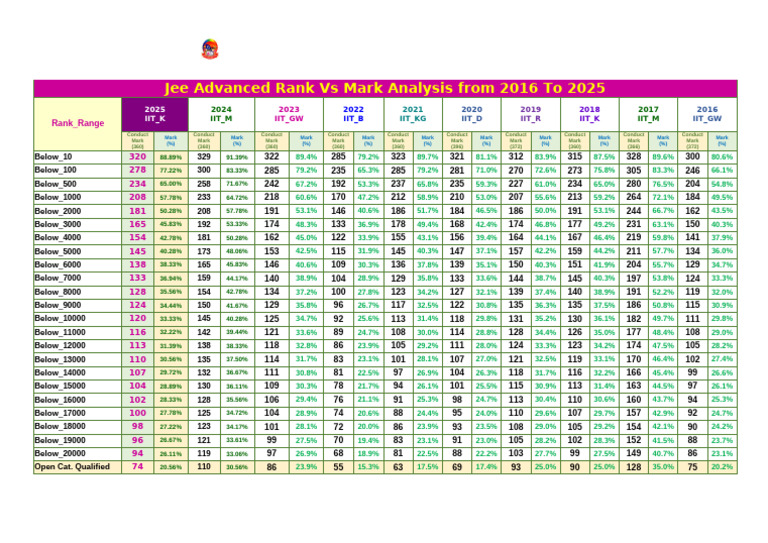This screenshot has height=543, width=768.
Task: Select the 'Below_12000' row label
Action: 60,345
